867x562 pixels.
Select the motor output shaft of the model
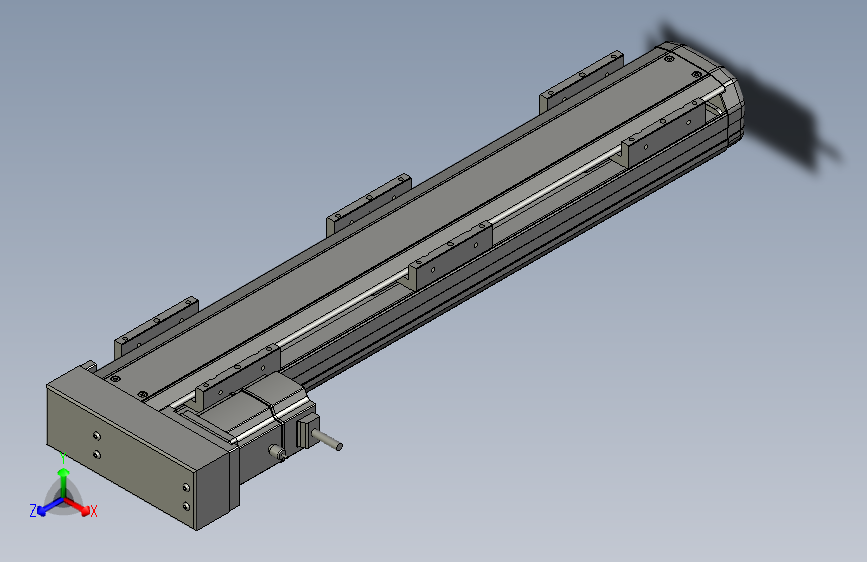pyautogui.click(x=328, y=440)
